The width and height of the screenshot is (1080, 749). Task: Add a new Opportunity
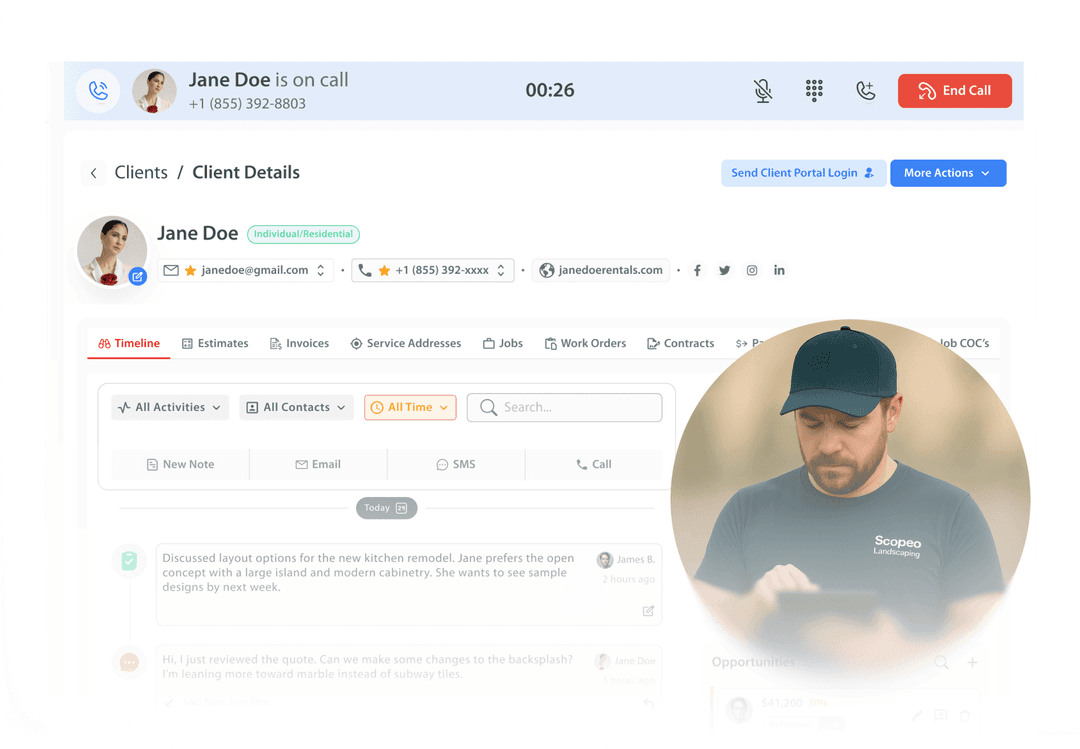tap(972, 663)
